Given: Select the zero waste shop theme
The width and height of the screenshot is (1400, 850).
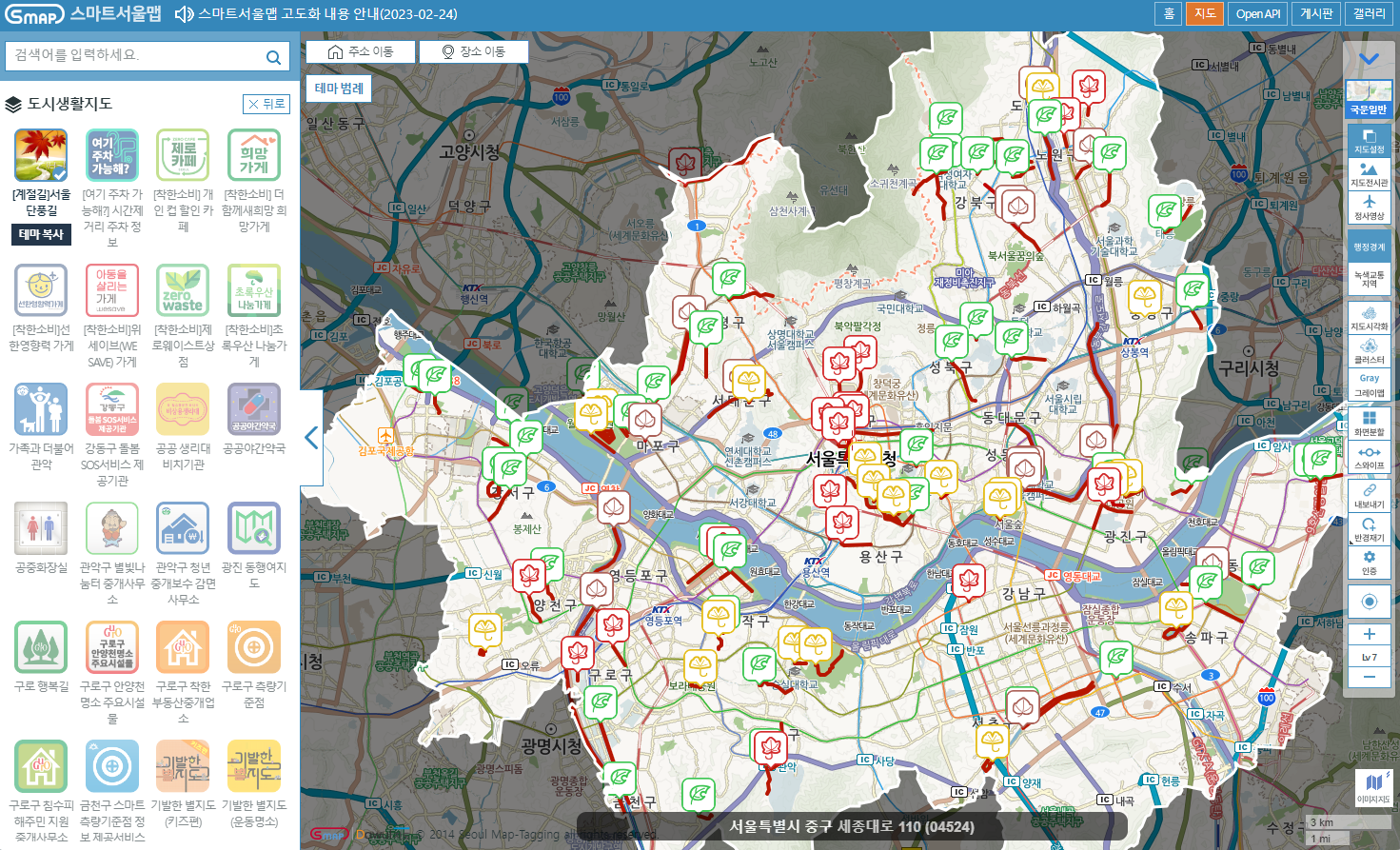Looking at the screenshot, I should (x=183, y=290).
